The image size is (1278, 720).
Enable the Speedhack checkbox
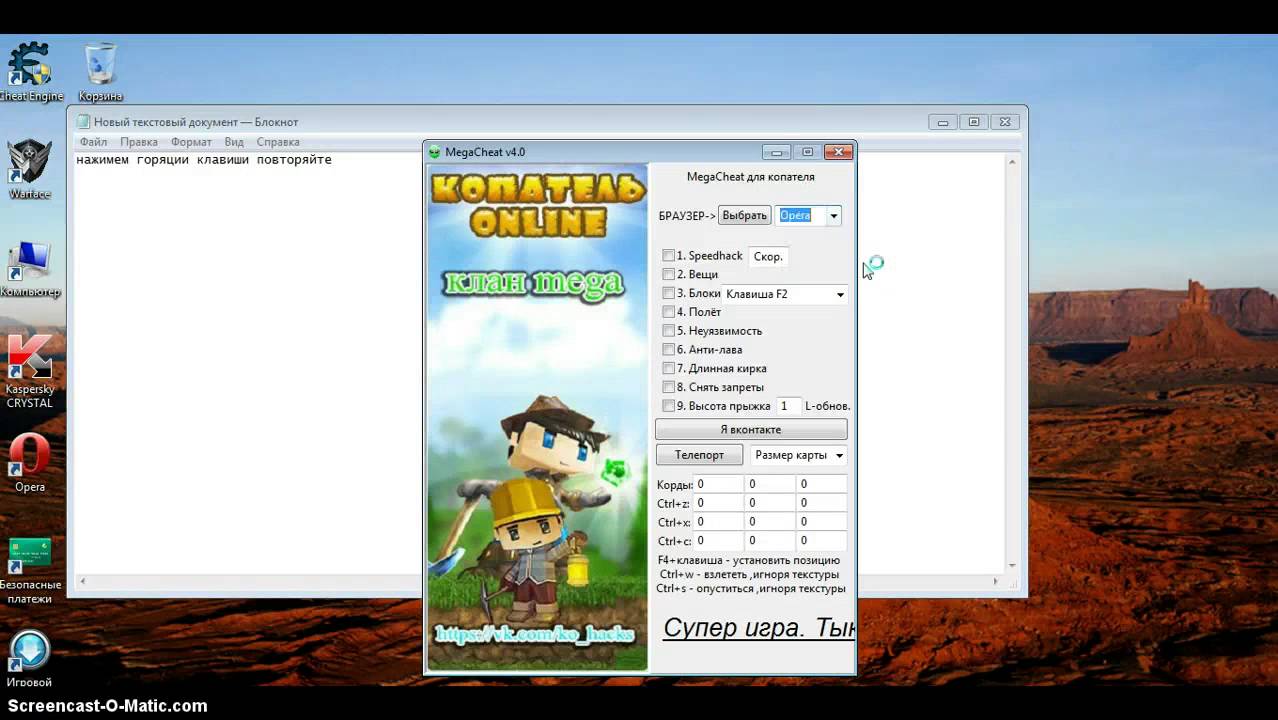point(668,256)
